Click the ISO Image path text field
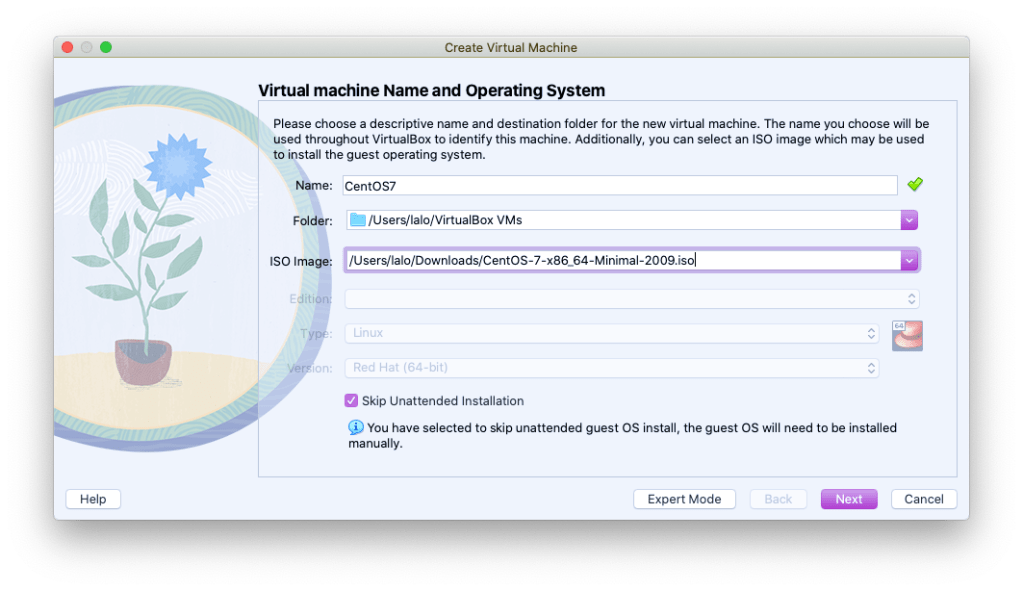 click(620, 260)
